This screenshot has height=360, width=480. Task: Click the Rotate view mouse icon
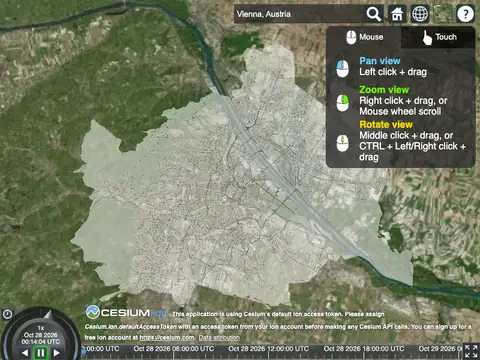[x=342, y=143]
